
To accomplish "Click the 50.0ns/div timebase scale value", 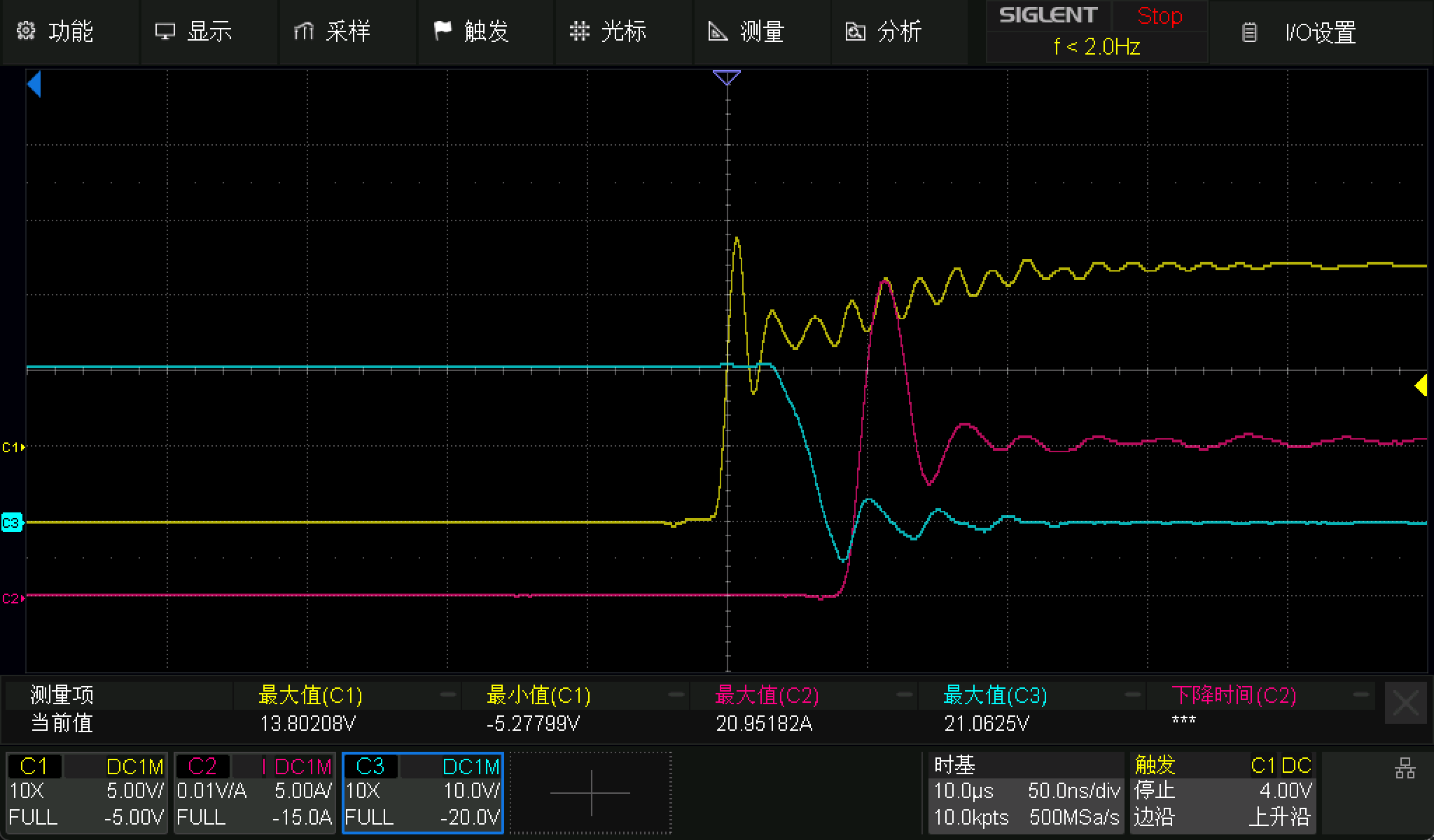I will 1074,791.
